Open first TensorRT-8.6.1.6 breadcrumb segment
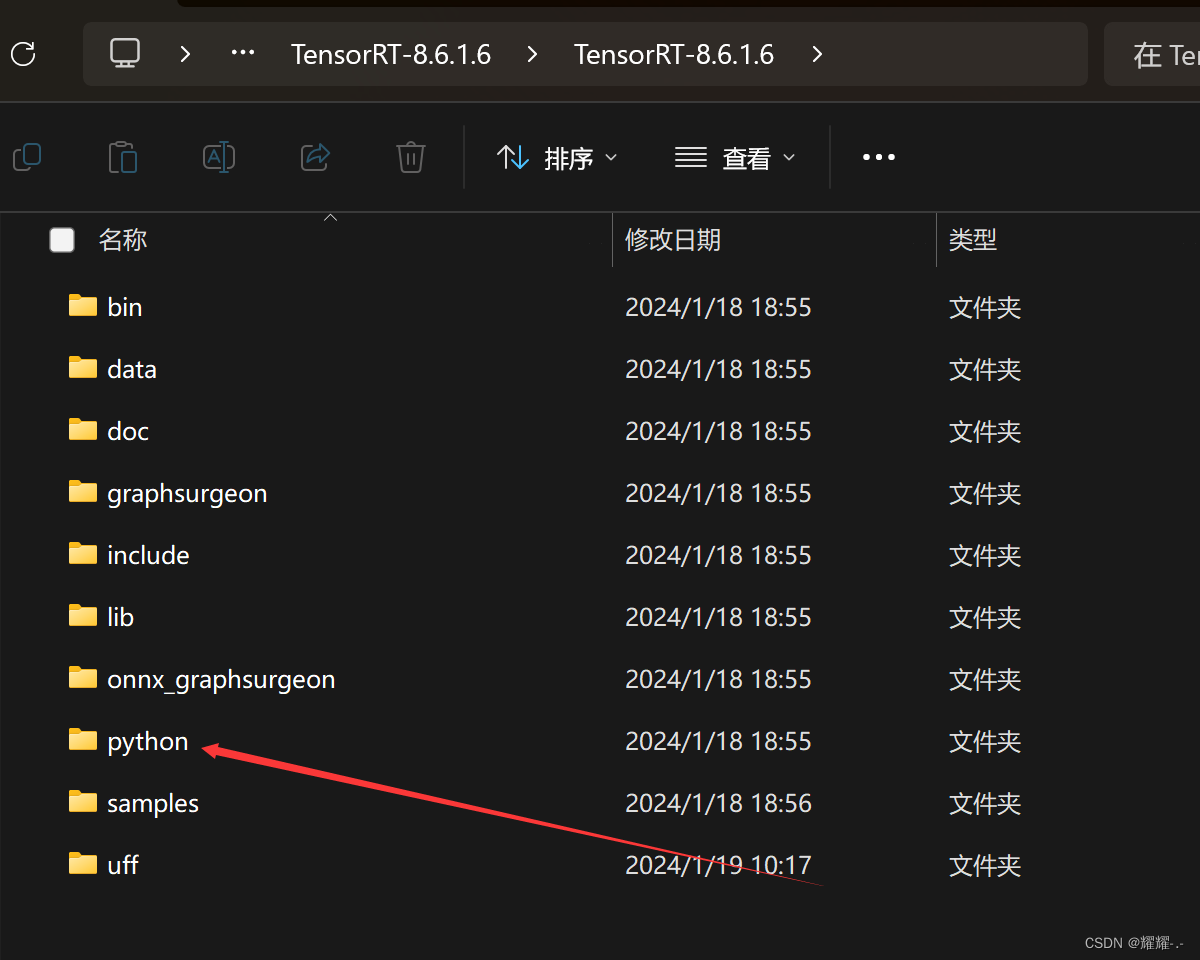The height and width of the screenshot is (960, 1200). tap(391, 54)
